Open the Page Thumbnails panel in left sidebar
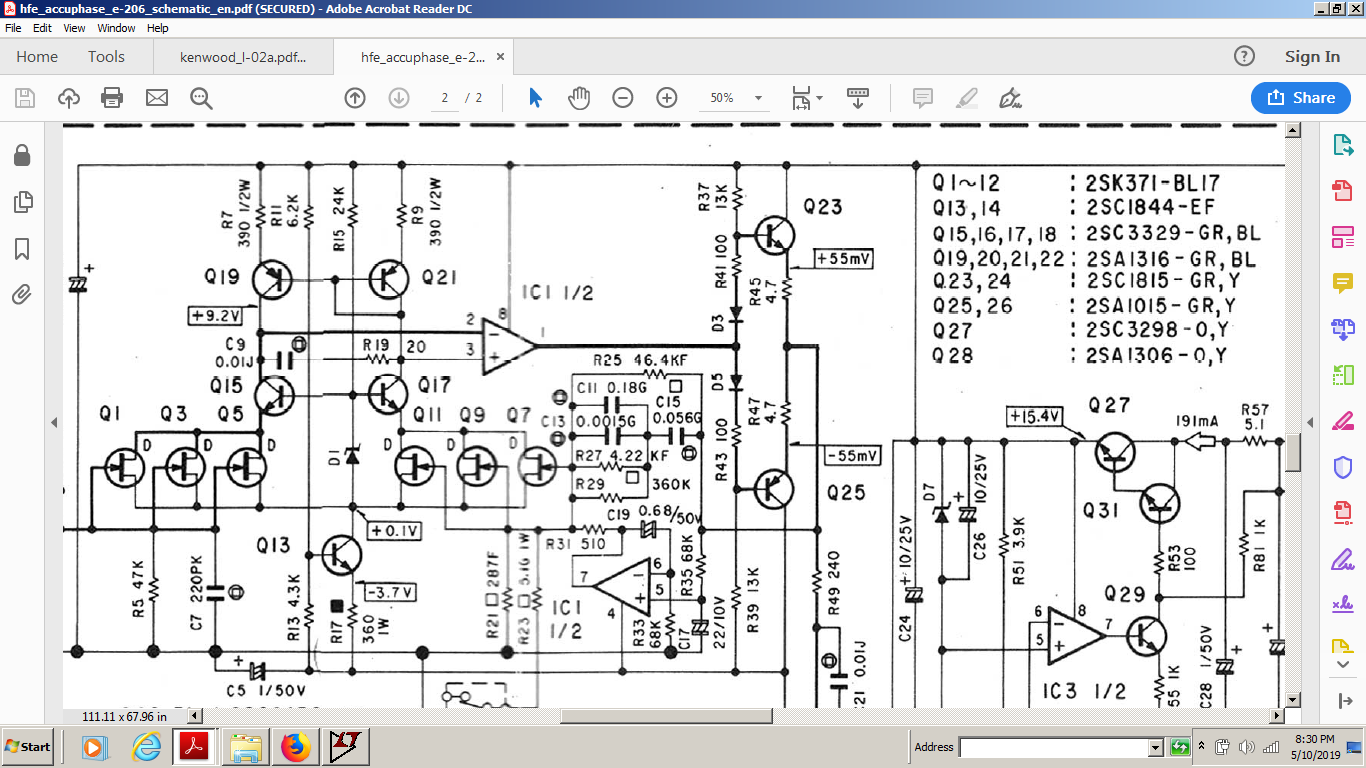The height and width of the screenshot is (768, 1366). coord(21,202)
